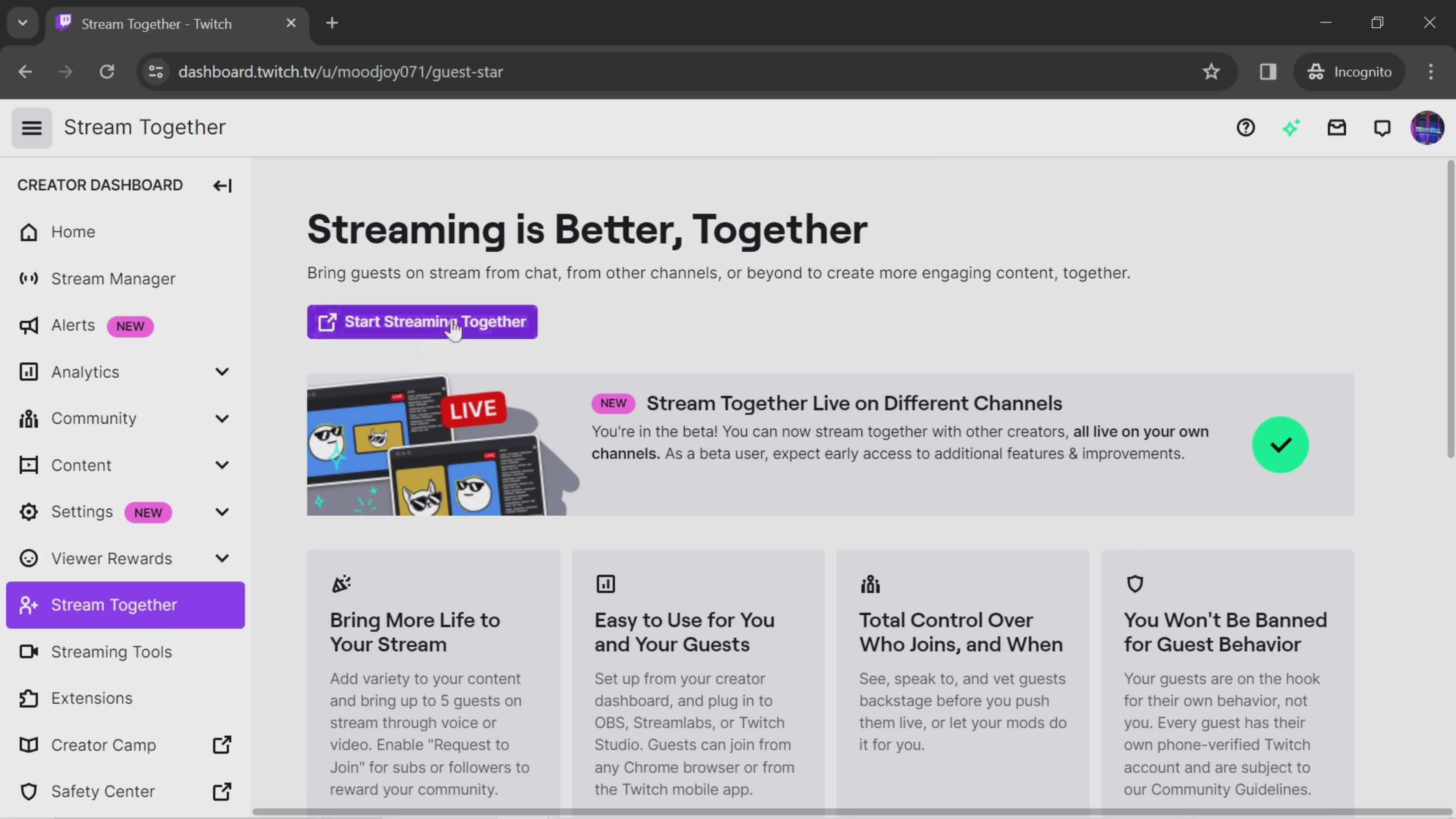Image resolution: width=1456 pixels, height=819 pixels.
Task: Click the Alerts megaphone icon
Action: tap(28, 326)
